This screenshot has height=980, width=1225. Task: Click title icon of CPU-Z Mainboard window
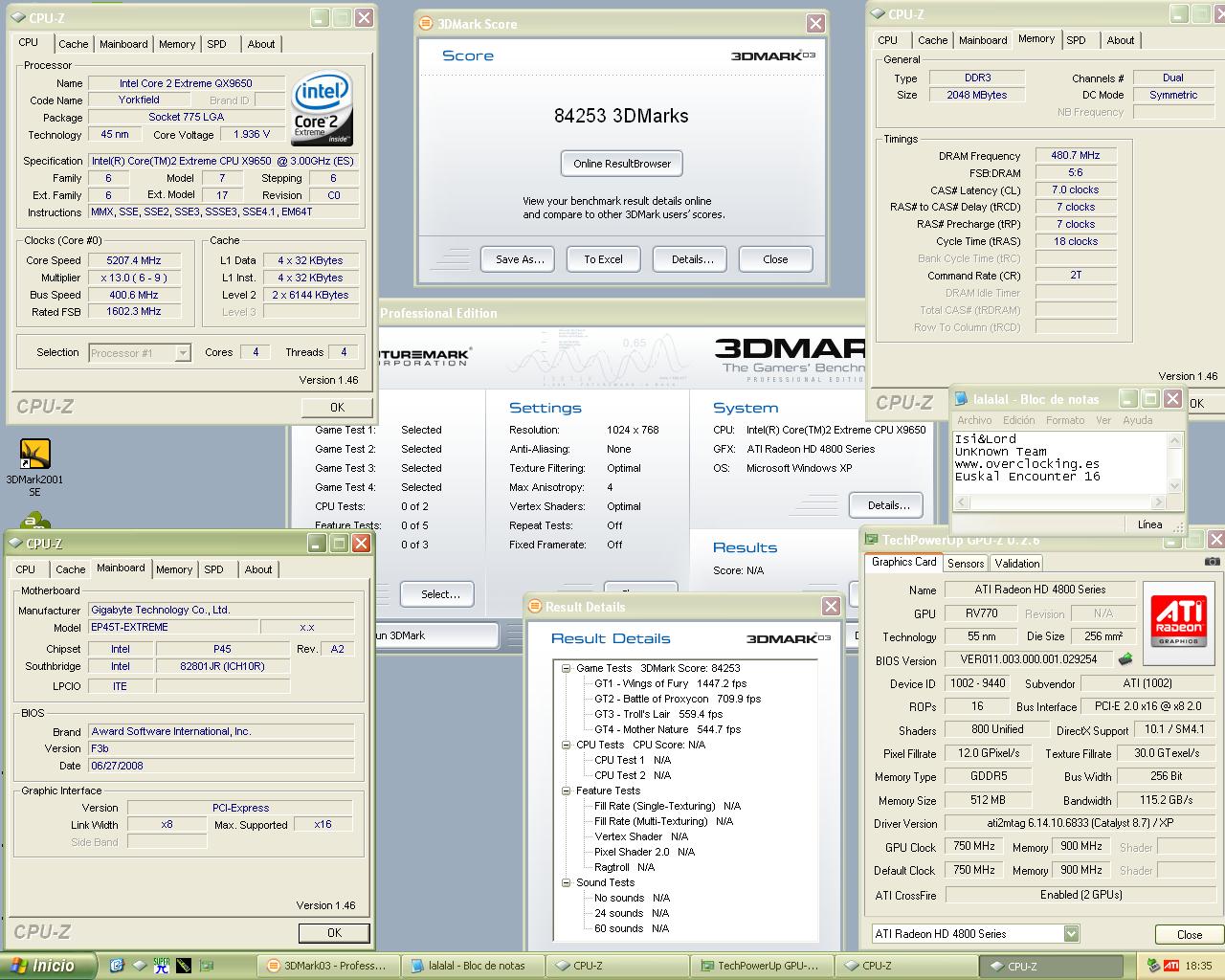click(x=15, y=544)
